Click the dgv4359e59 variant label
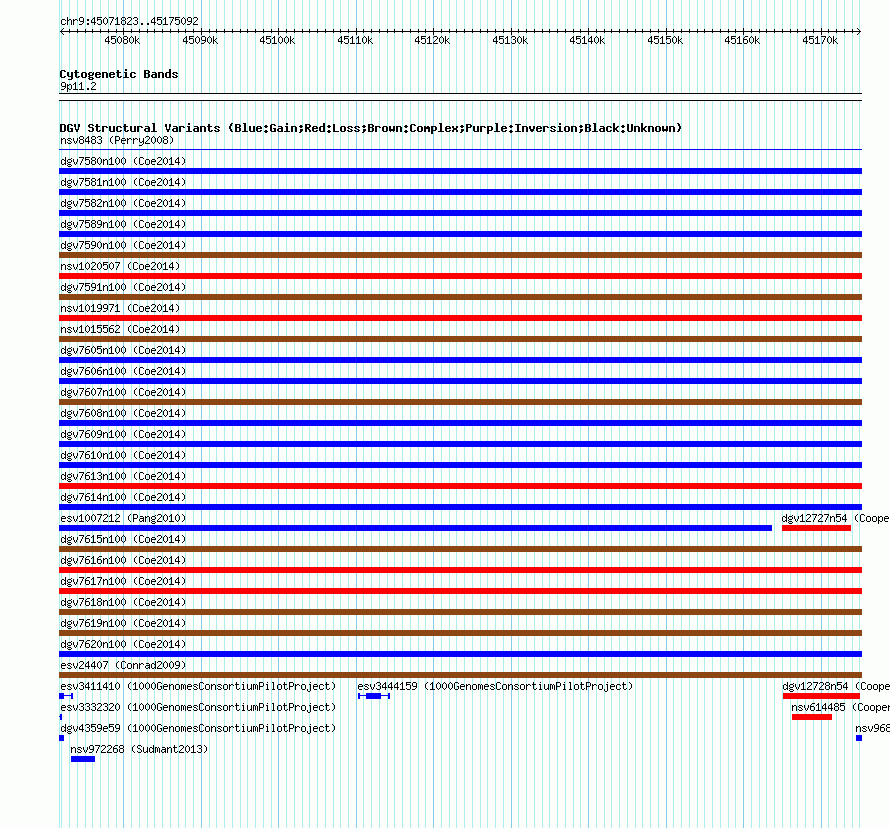890x828 pixels. tap(198, 728)
